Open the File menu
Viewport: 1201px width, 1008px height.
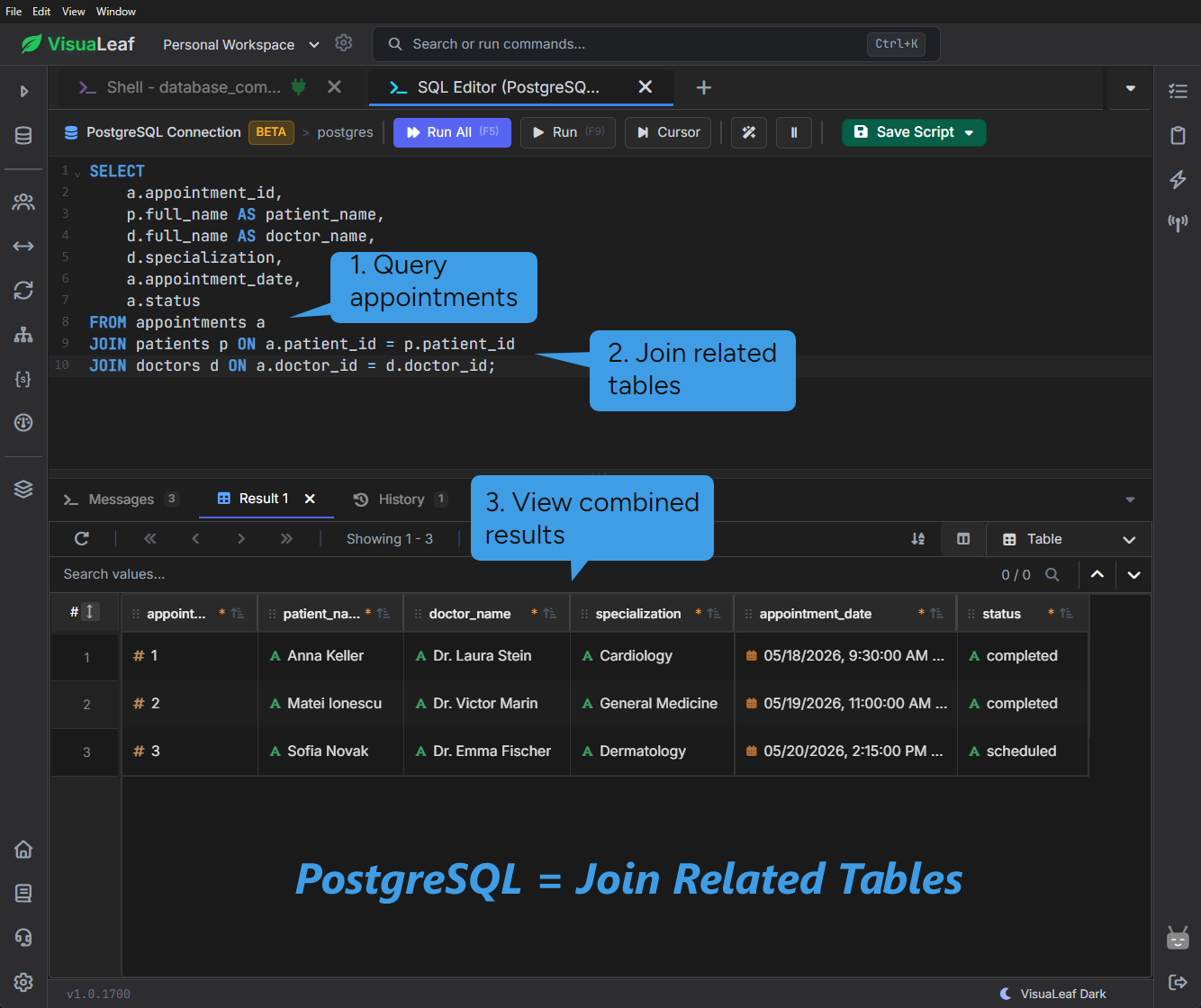pyautogui.click(x=14, y=12)
